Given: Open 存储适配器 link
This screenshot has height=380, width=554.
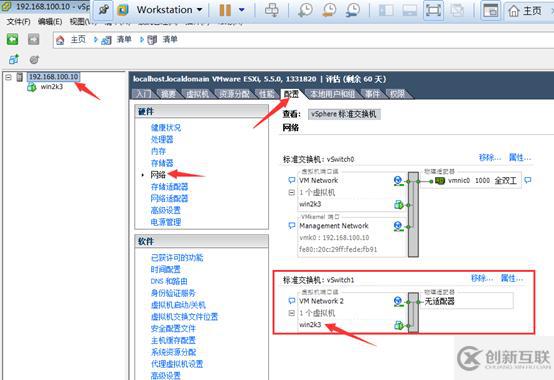Looking at the screenshot, I should [170, 186].
